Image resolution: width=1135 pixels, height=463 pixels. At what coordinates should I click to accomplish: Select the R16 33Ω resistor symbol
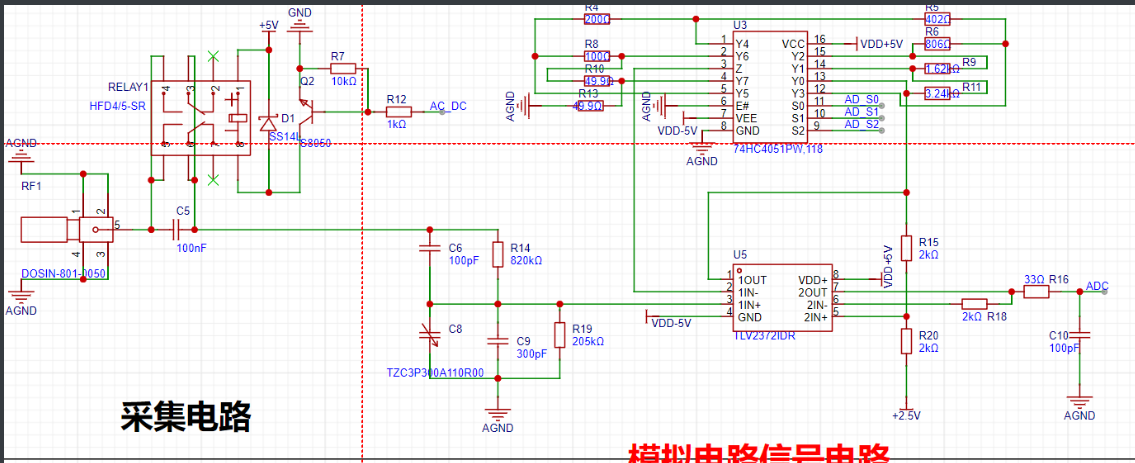click(1036, 292)
